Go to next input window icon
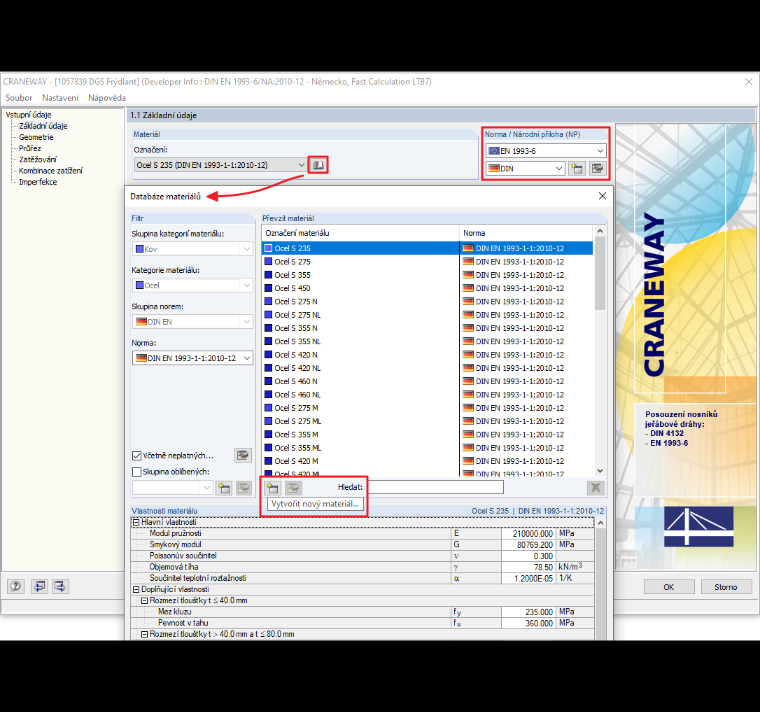760x712 pixels. click(x=60, y=586)
